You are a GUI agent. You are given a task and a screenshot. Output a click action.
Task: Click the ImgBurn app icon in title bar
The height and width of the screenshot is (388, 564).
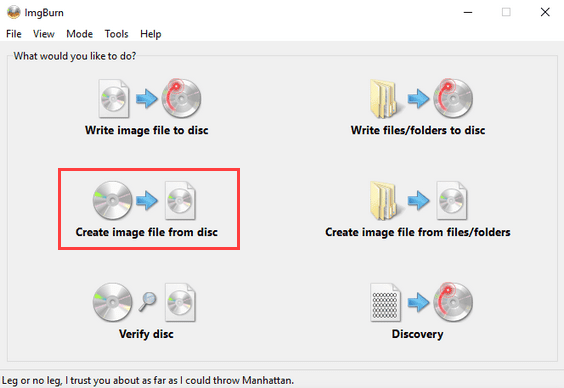[13, 12]
